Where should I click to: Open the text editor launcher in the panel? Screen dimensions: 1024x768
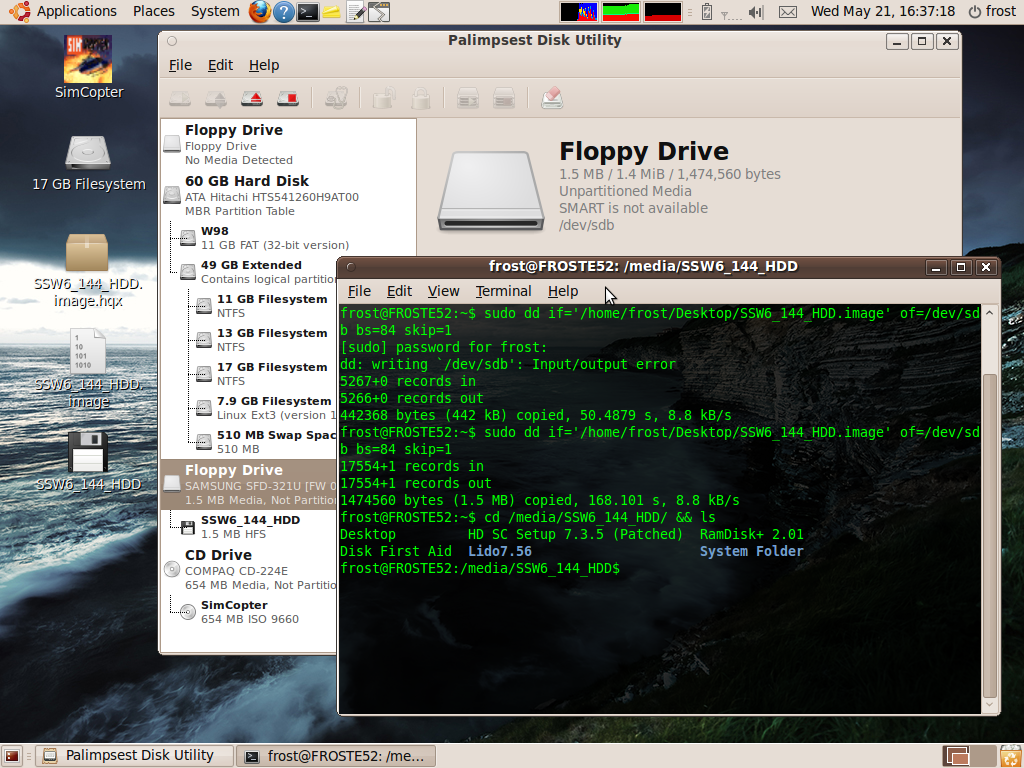[355, 12]
